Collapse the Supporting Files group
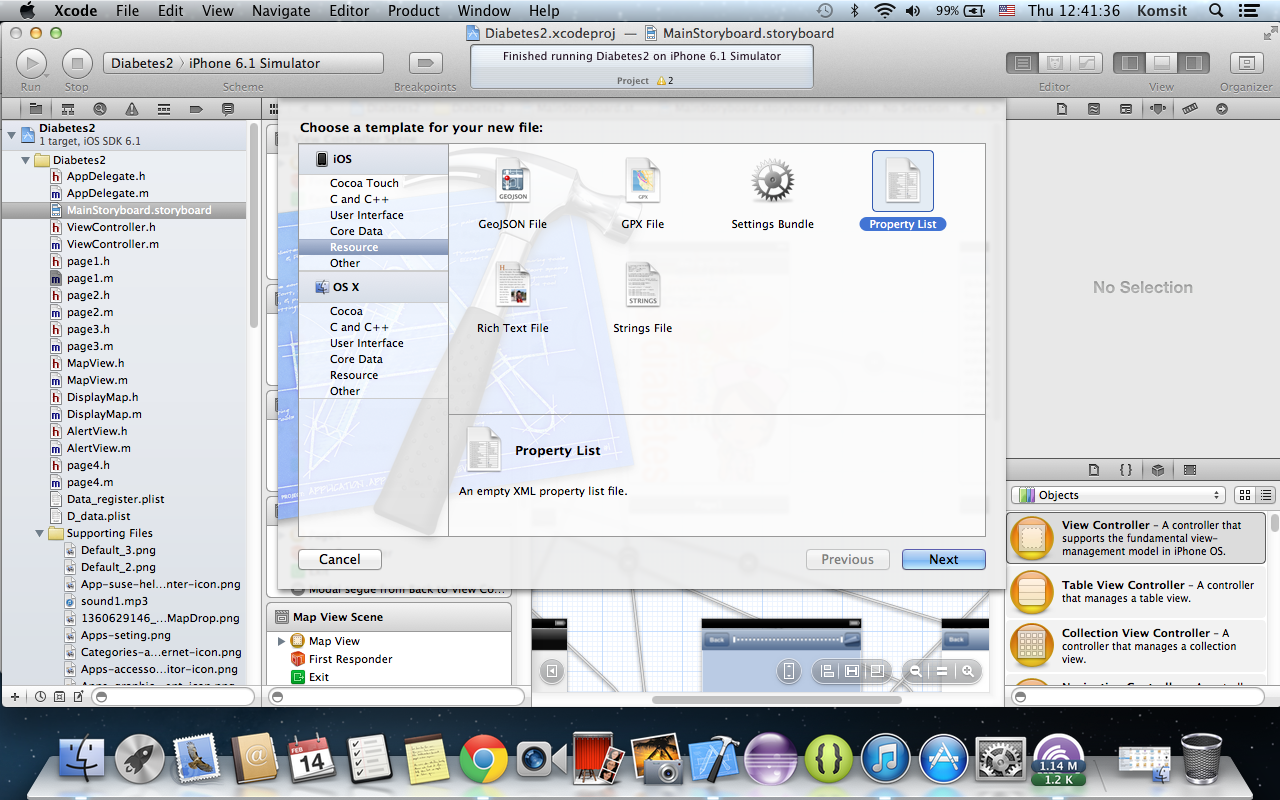The height and width of the screenshot is (800, 1280). (40, 533)
